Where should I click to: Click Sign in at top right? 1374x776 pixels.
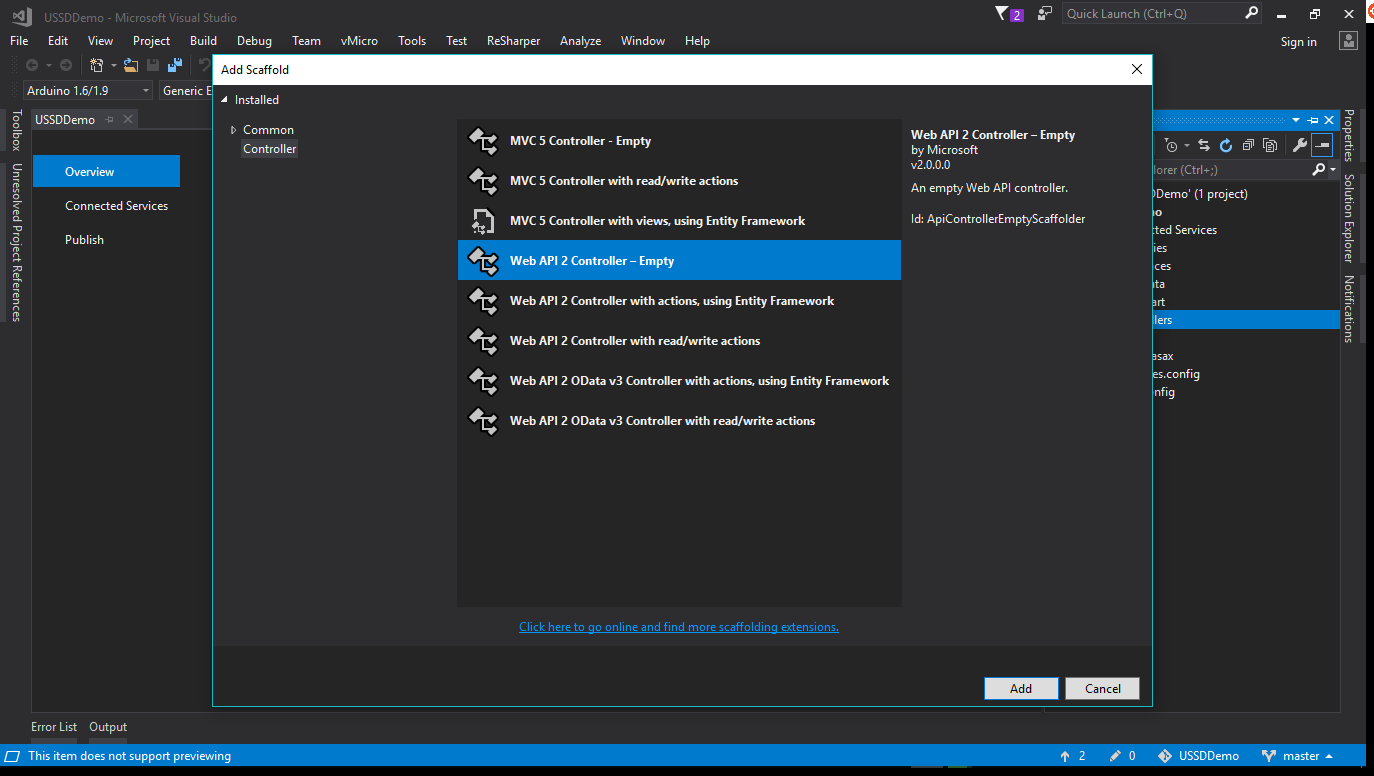(x=1299, y=41)
